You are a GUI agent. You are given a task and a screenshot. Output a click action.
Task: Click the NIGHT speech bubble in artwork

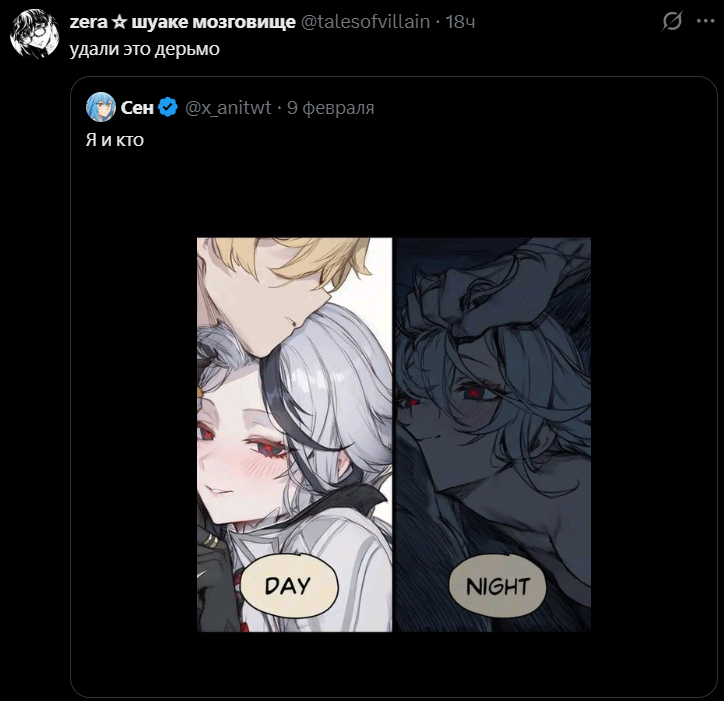[x=498, y=587]
